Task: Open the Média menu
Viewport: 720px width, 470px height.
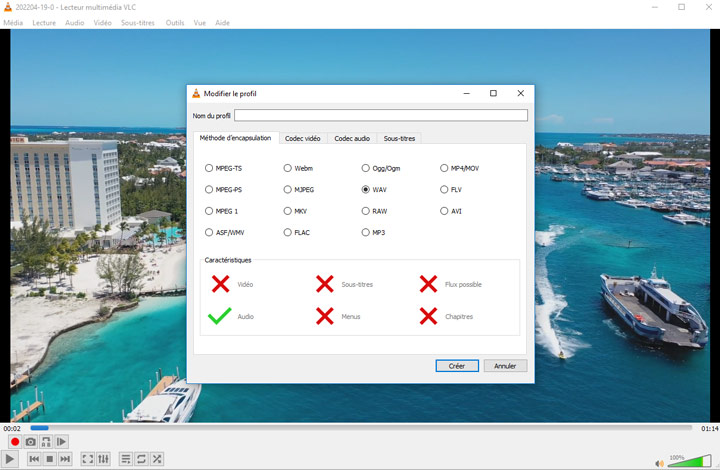Action: 13,22
